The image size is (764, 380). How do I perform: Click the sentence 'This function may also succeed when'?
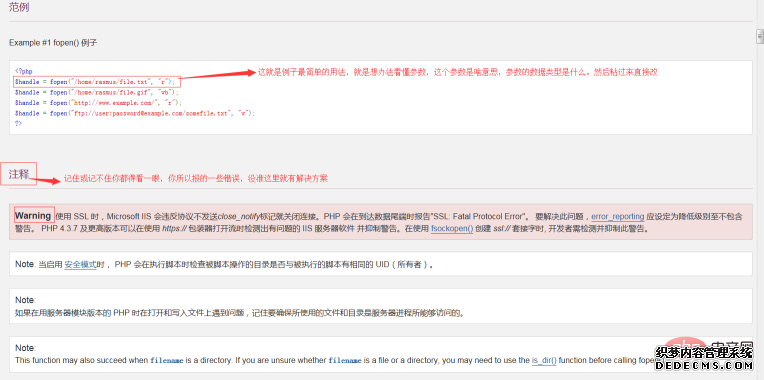(81, 360)
